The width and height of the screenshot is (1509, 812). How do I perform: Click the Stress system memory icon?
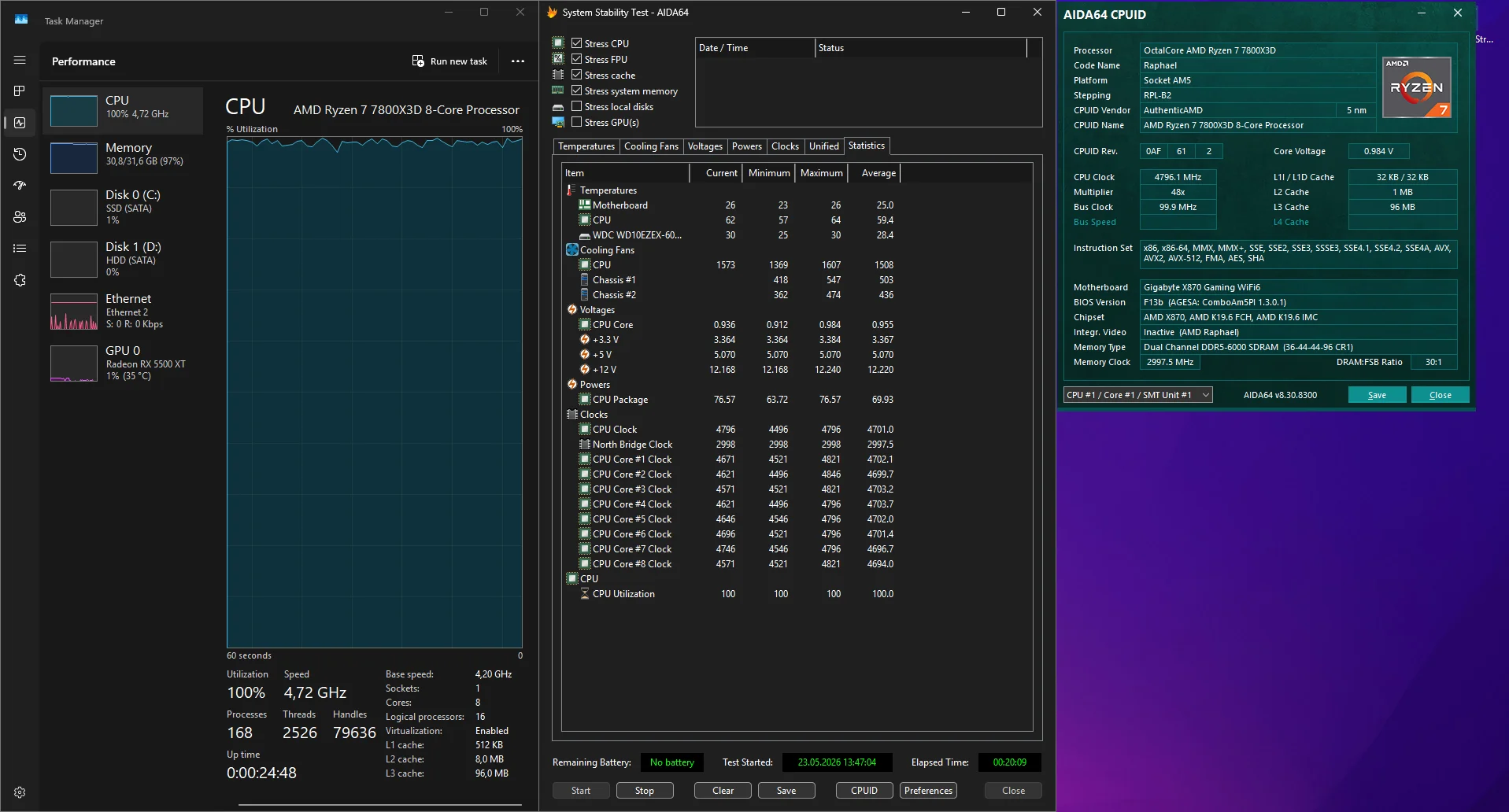[558, 90]
